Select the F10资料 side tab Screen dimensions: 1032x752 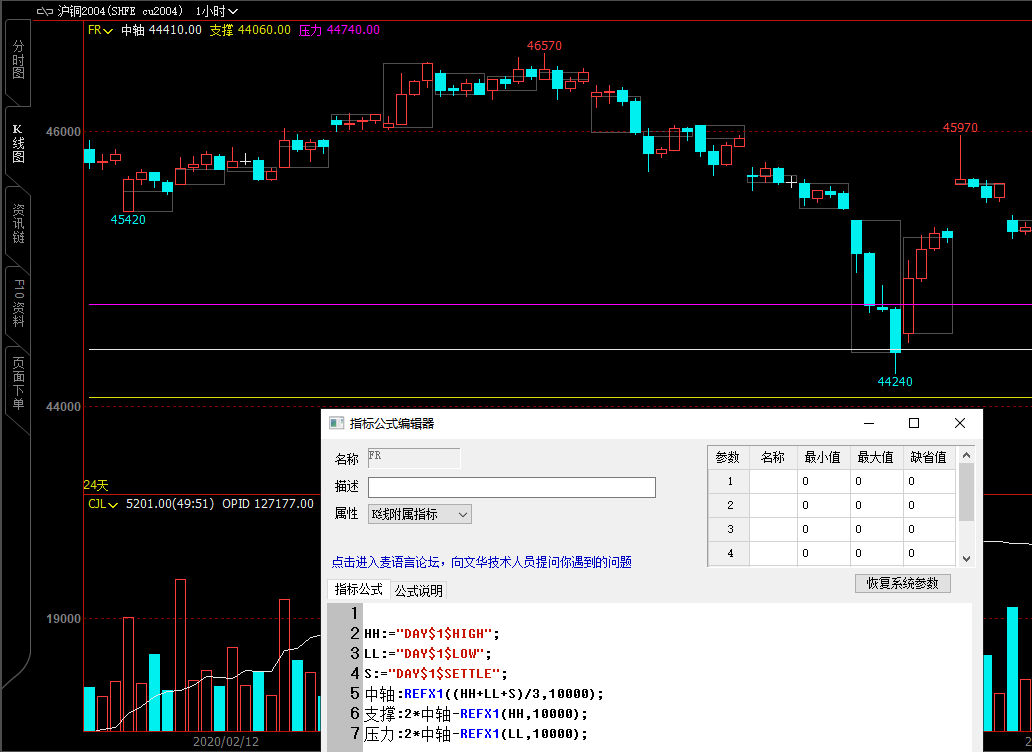coord(17,304)
